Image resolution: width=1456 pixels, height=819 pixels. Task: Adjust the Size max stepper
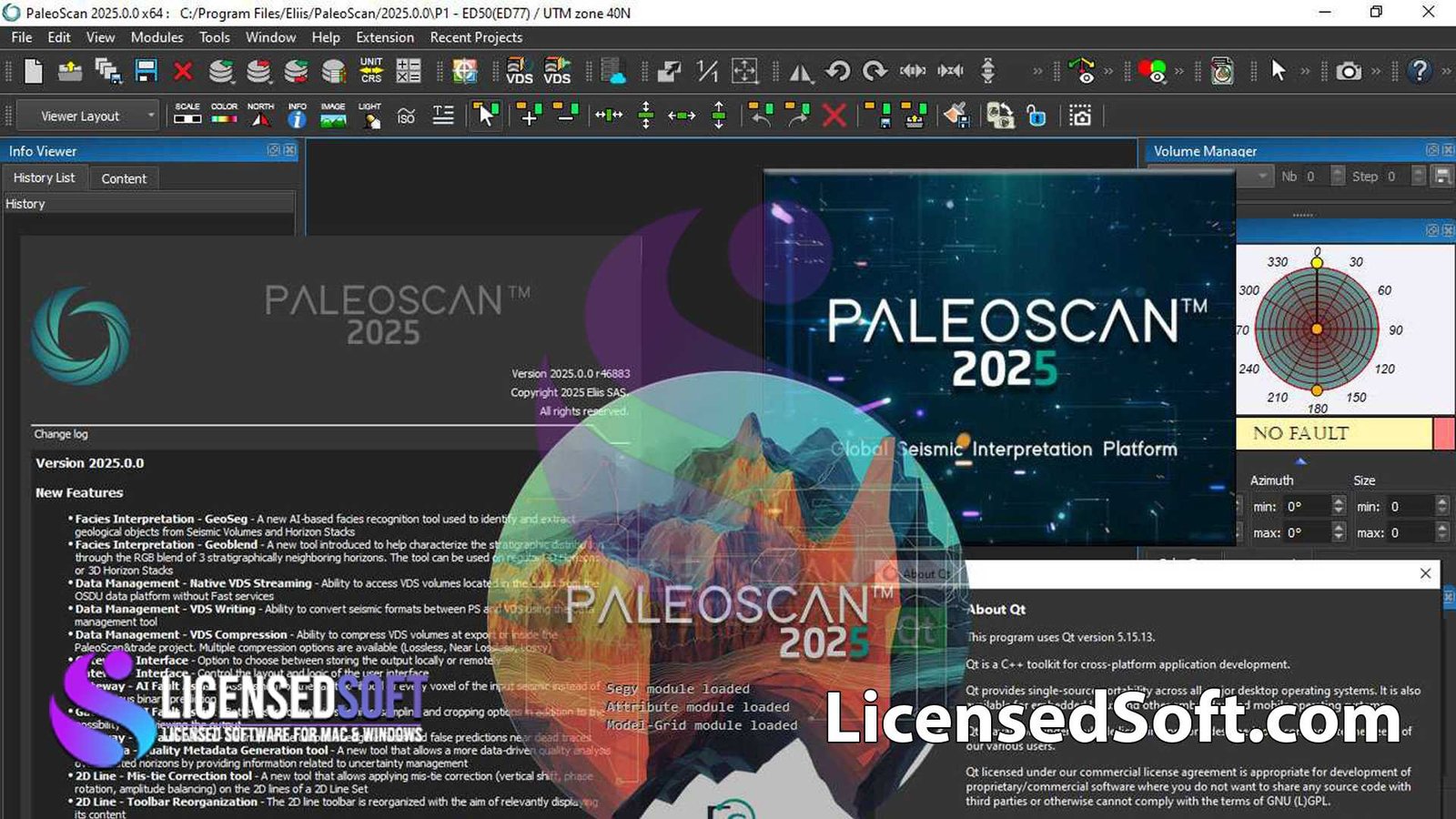[1441, 532]
